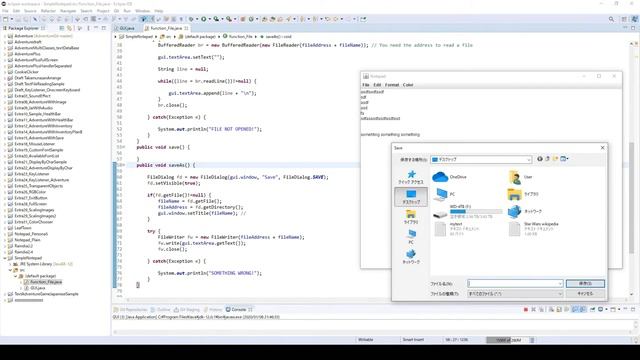Select the WD external drive in Save dialog
Viewport: 640px width, 360px height.
tap(468, 211)
